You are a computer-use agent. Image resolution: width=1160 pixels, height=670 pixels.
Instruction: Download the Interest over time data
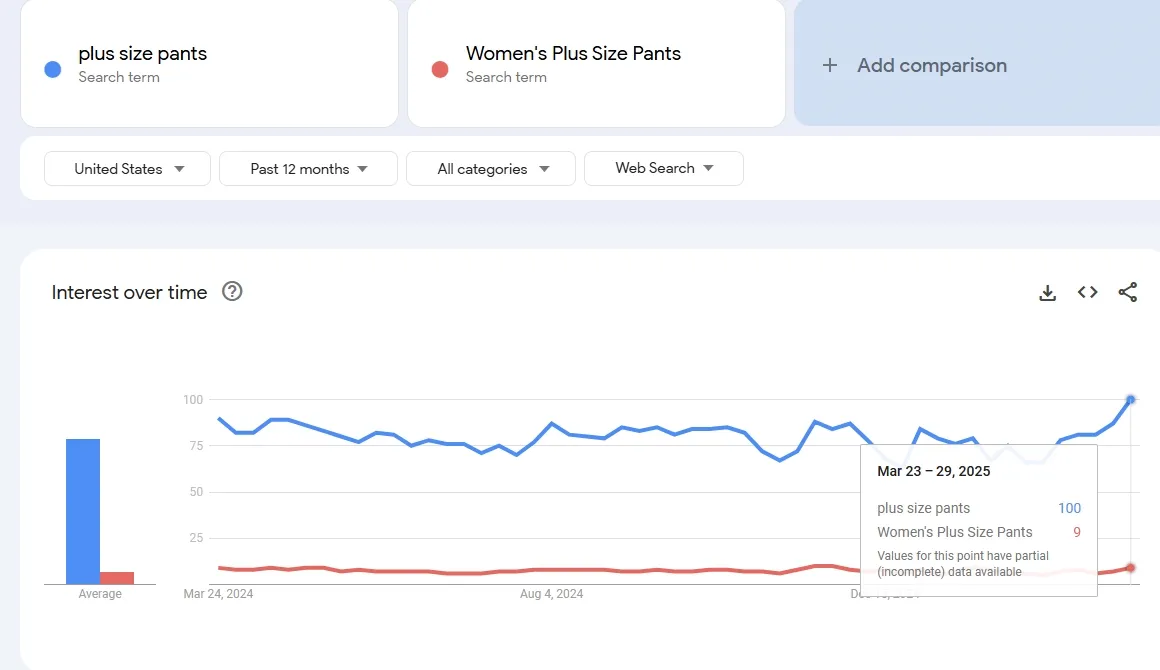(1047, 293)
